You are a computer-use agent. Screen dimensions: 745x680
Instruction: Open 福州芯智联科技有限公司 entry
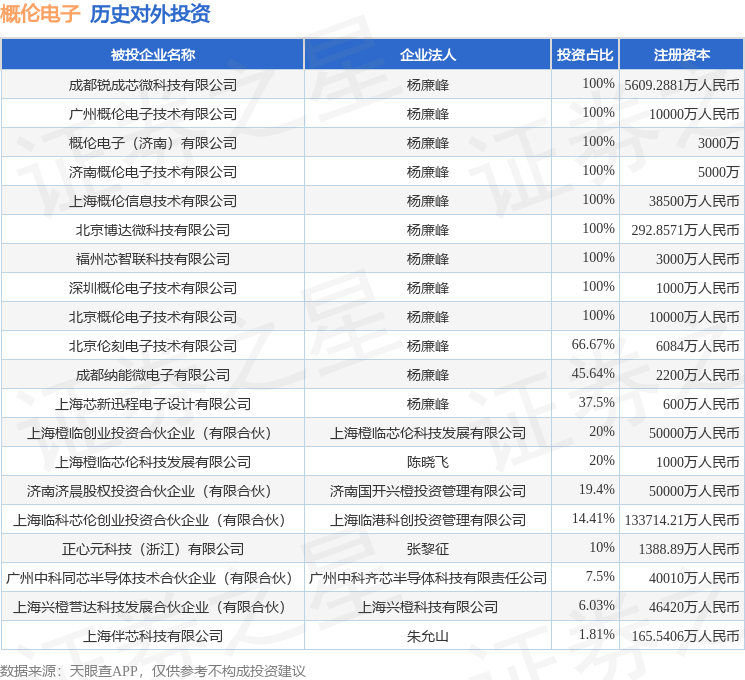pos(153,259)
